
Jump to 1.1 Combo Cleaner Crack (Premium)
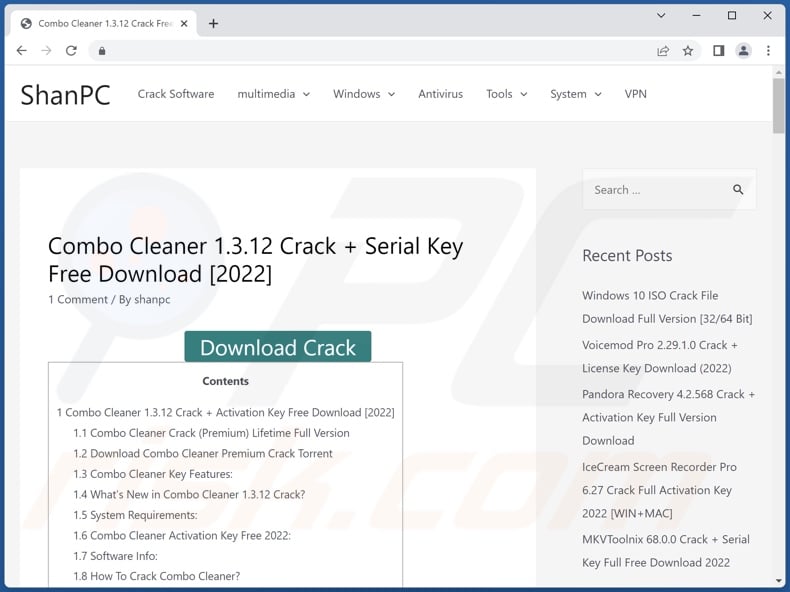211,433
